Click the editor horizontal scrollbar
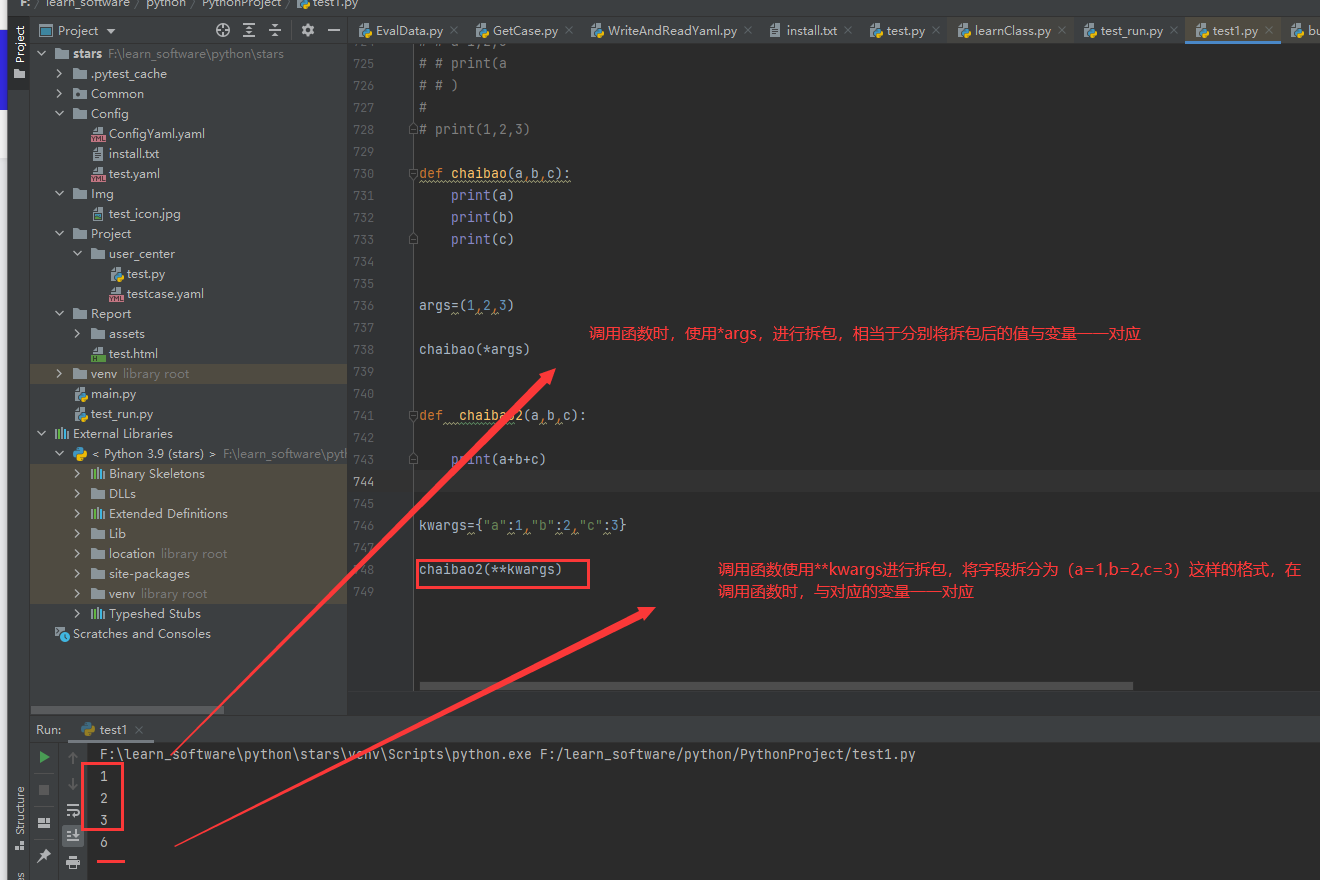Screen dimensions: 1320x880 (776, 686)
